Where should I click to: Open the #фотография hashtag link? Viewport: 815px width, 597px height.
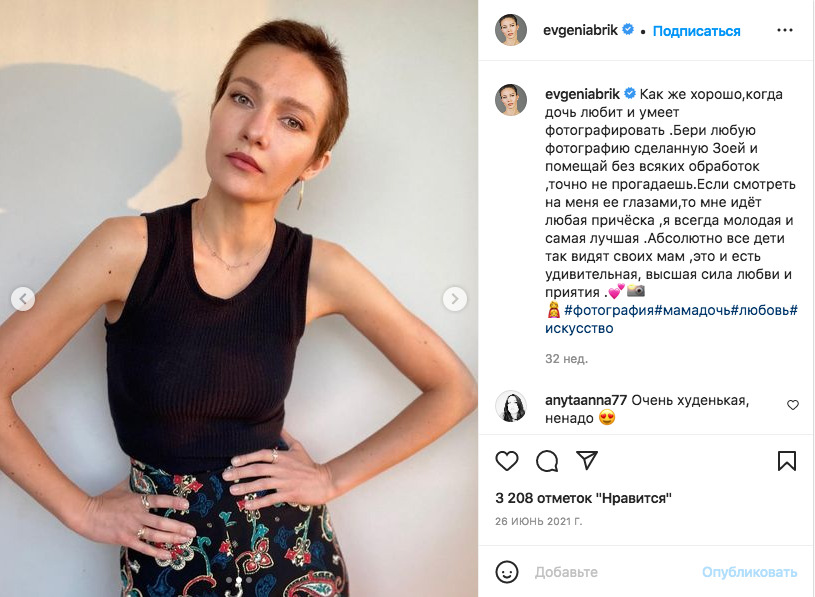609,310
